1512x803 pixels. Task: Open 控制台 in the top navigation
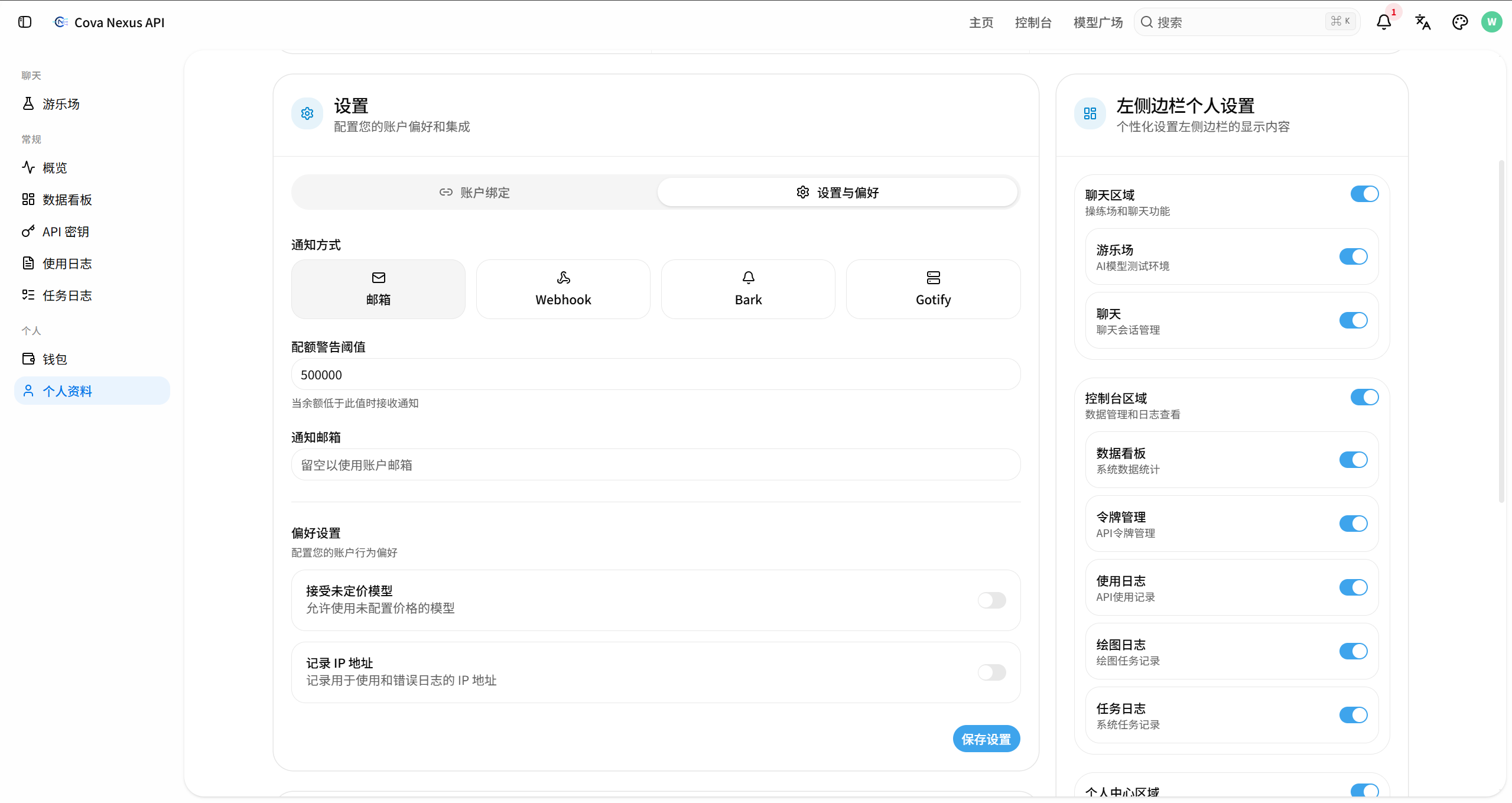point(1033,22)
